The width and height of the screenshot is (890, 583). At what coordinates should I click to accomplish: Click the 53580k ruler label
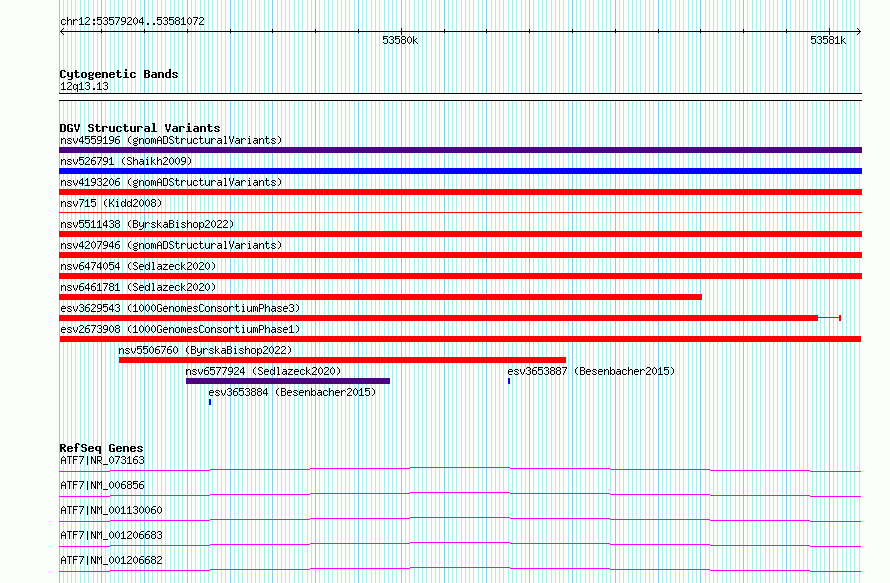[400, 40]
